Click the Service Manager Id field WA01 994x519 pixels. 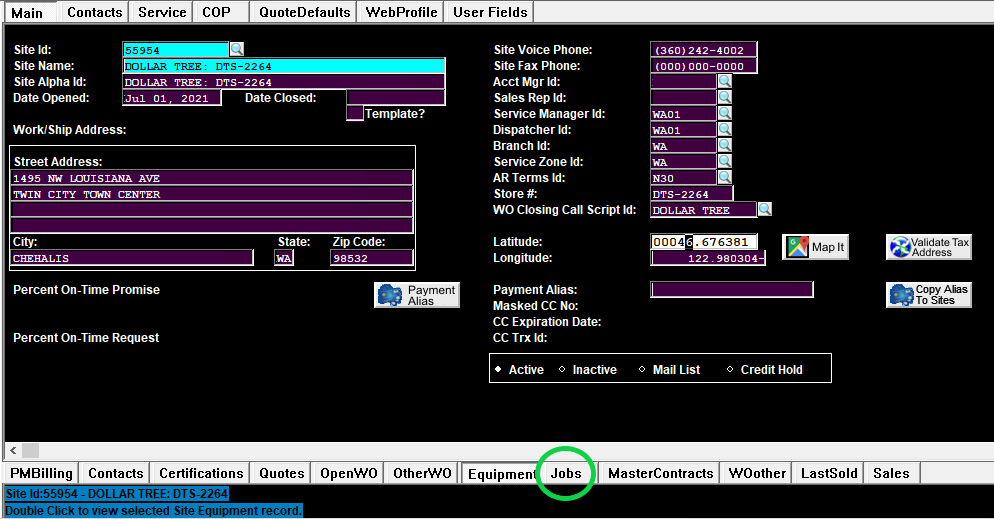pyautogui.click(x=683, y=114)
